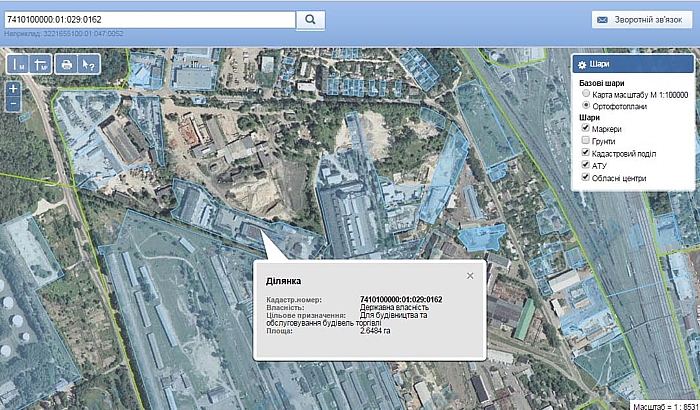This screenshot has width=700, height=410.
Task: Click the envelope icon for feedback
Action: tap(603, 19)
